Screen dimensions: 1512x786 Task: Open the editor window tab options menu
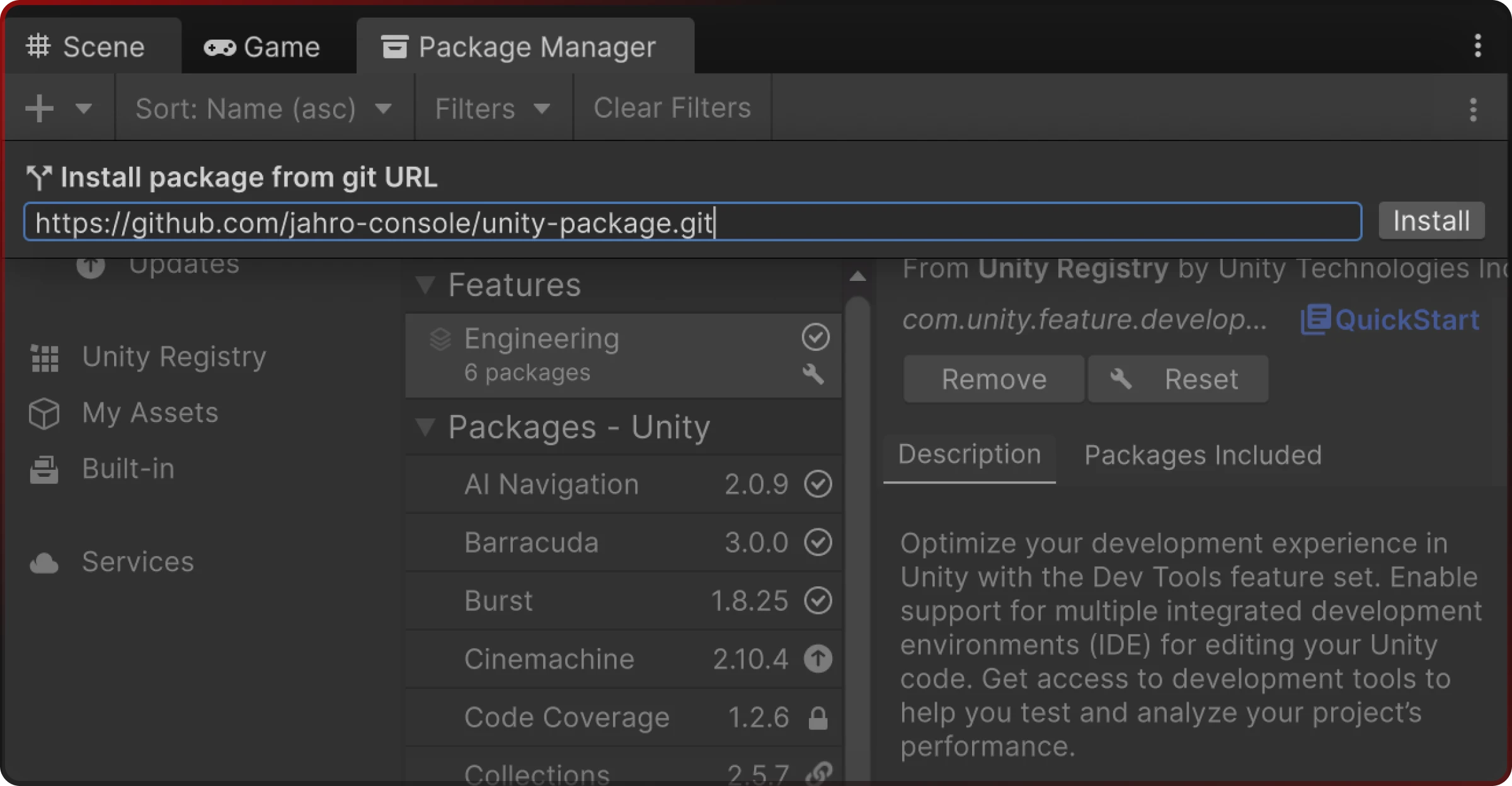(1477, 46)
